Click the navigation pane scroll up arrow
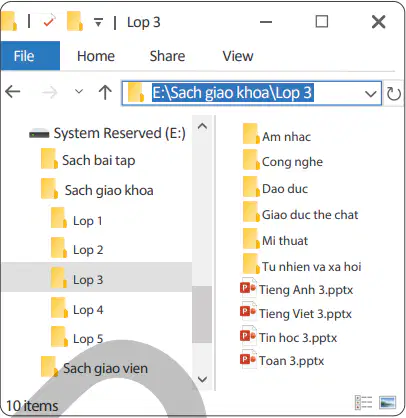 [202, 126]
